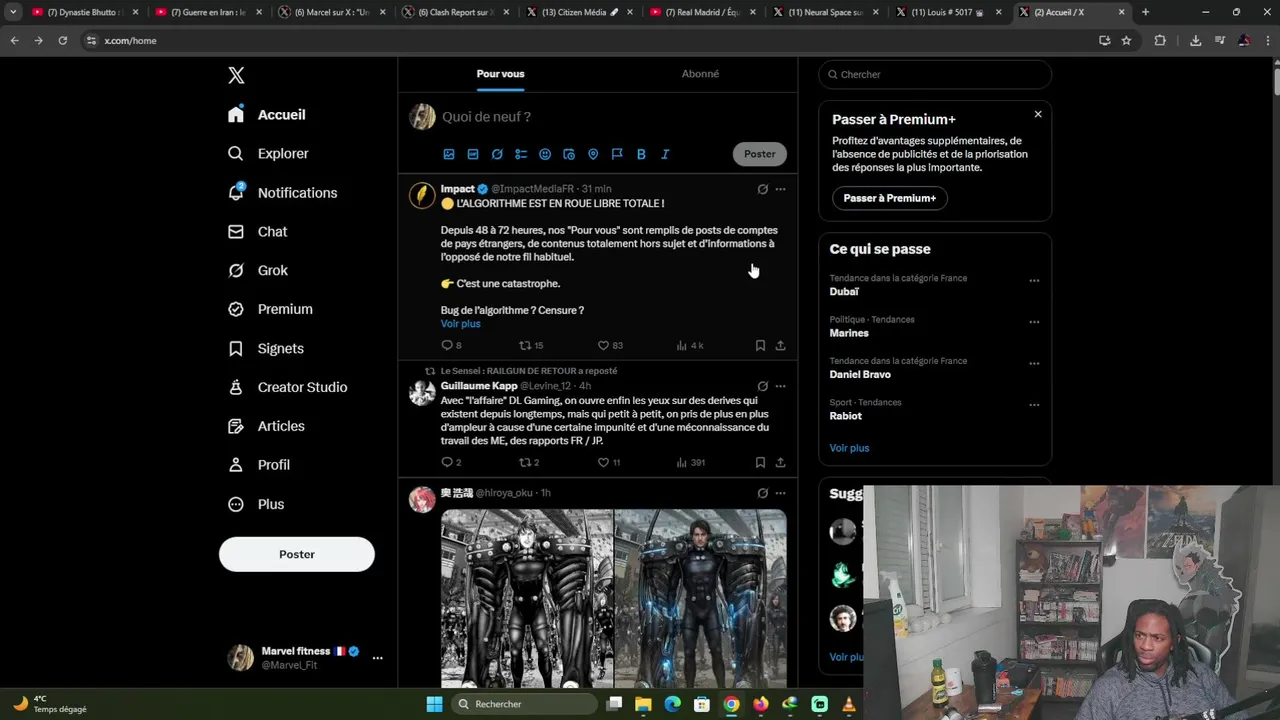1280x720 pixels.
Task: Tag a location in the post
Action: [593, 154]
